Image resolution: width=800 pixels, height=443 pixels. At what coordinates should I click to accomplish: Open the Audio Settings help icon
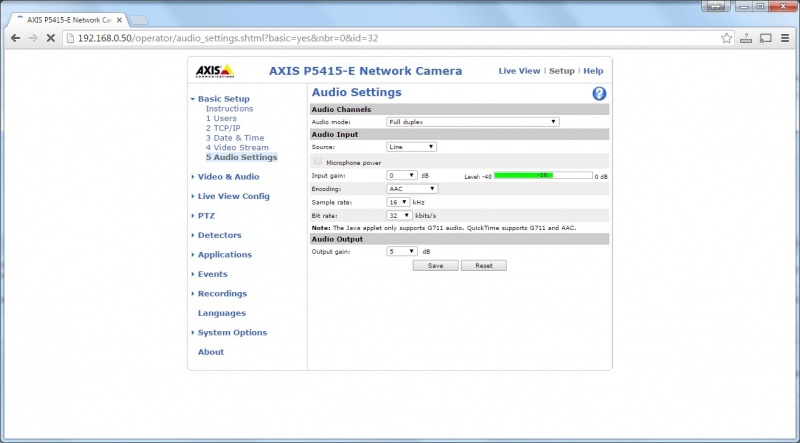[599, 93]
